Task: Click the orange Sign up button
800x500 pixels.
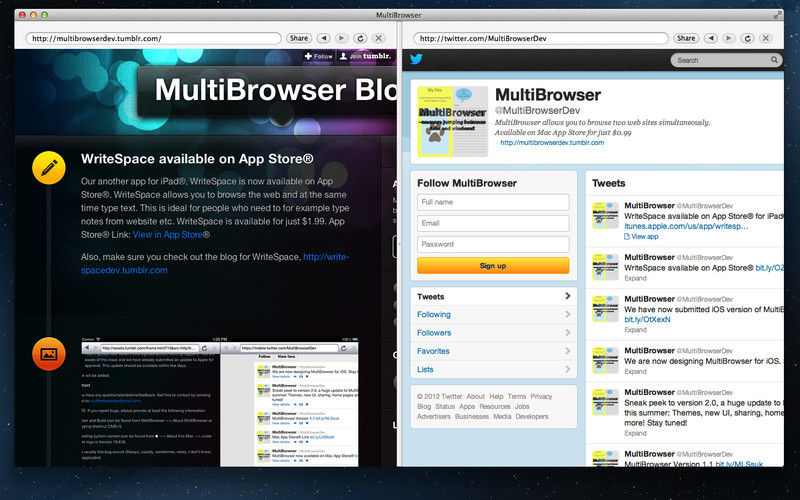Action: point(493,265)
